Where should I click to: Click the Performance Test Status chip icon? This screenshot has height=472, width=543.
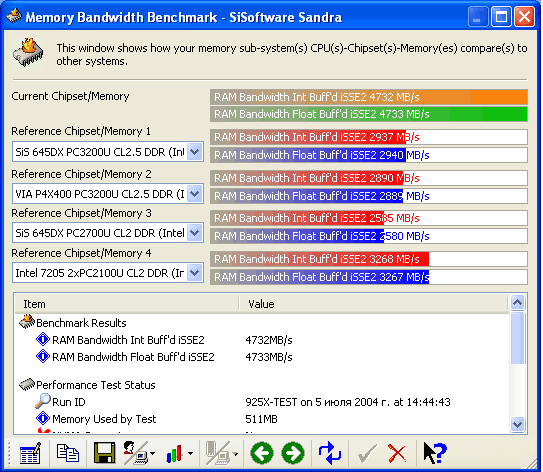point(27,384)
